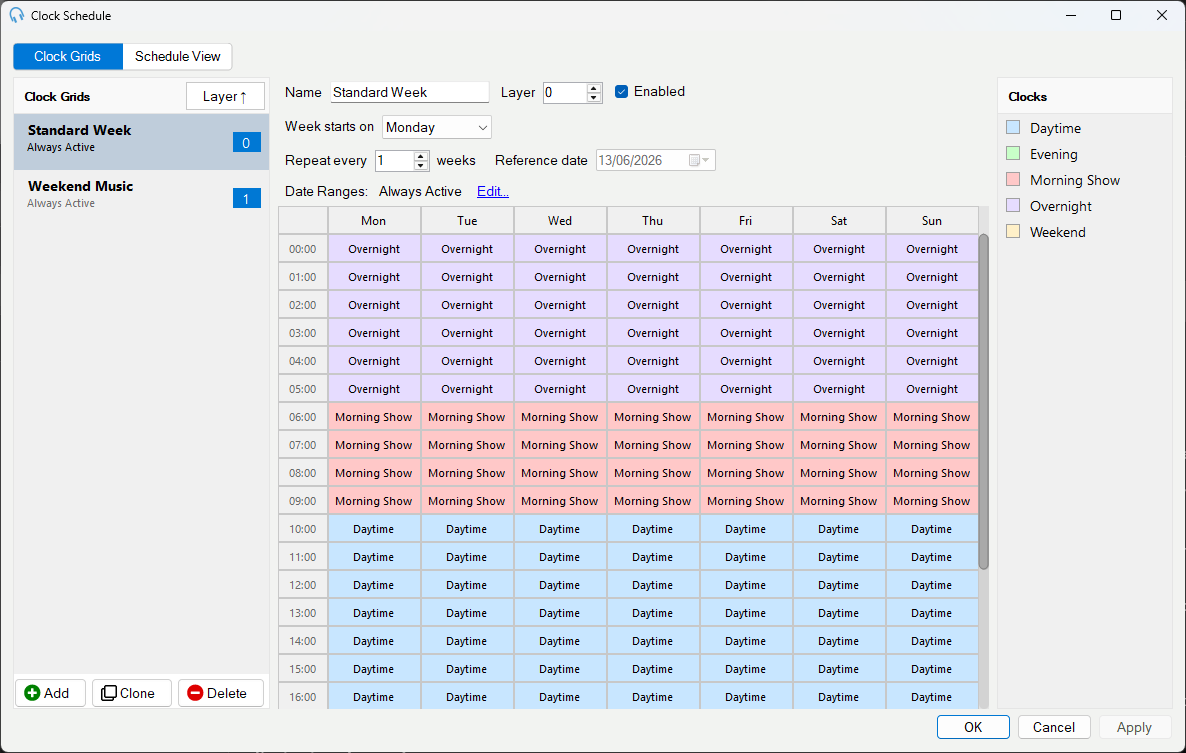Select Monday 00:00 Overnight cell
This screenshot has width=1186, height=753.
(x=374, y=249)
